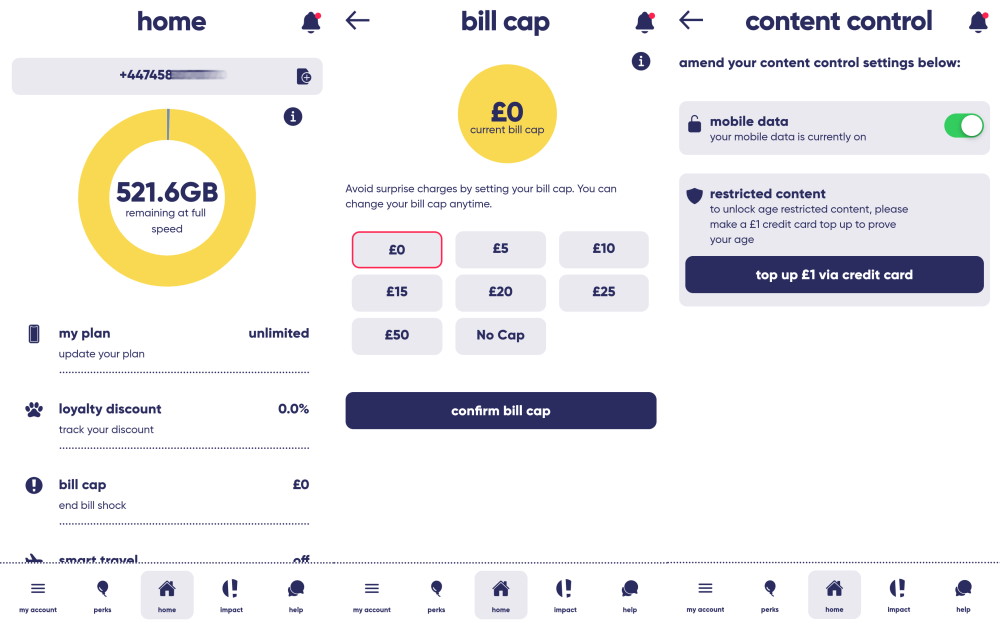
Task: Confirm the bill cap selection
Action: pyautogui.click(x=501, y=411)
